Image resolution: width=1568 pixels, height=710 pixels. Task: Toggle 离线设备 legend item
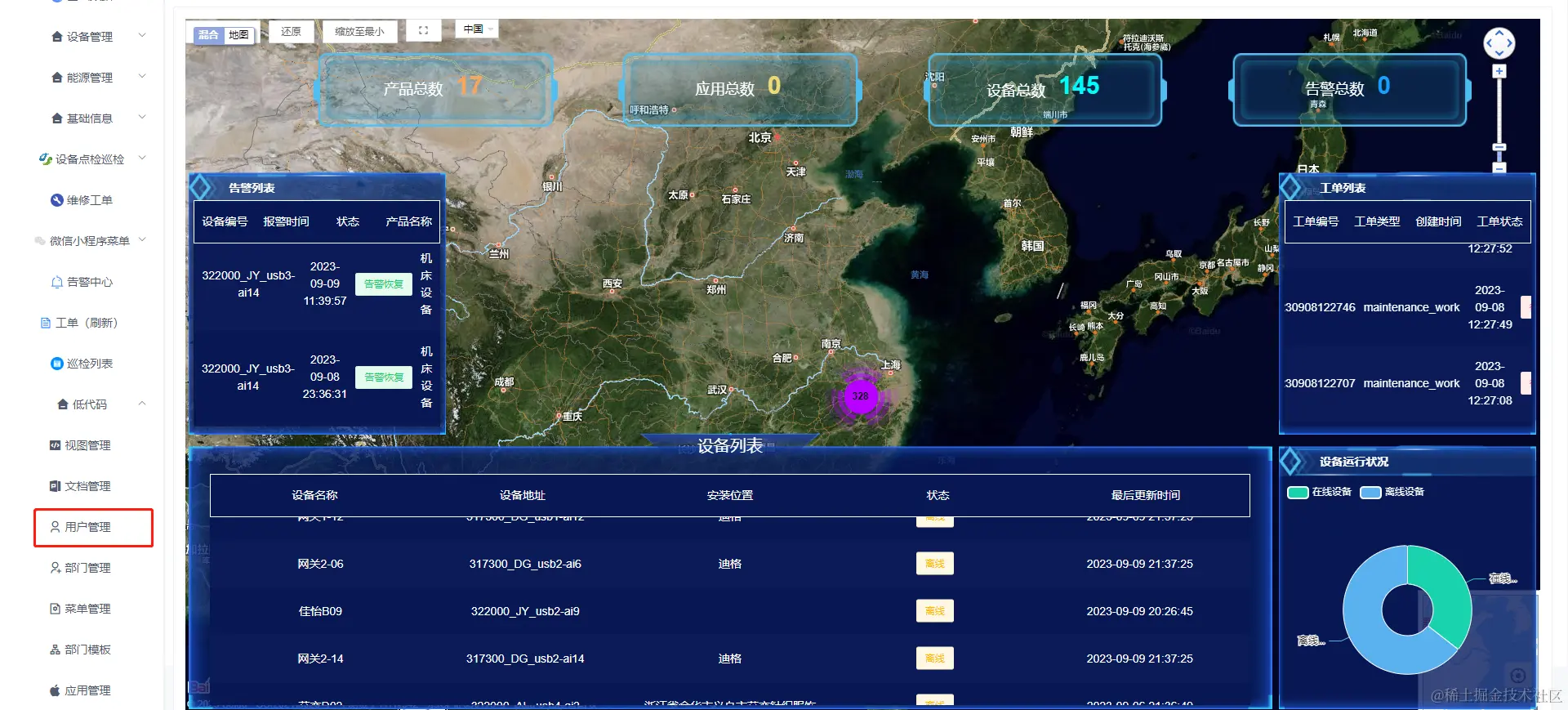pyautogui.click(x=1392, y=492)
